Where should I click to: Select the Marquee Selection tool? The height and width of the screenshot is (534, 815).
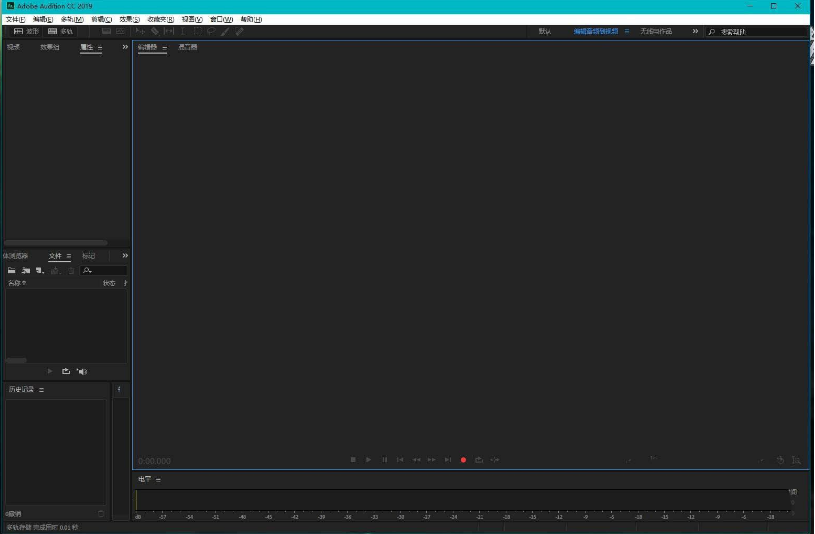(x=198, y=32)
